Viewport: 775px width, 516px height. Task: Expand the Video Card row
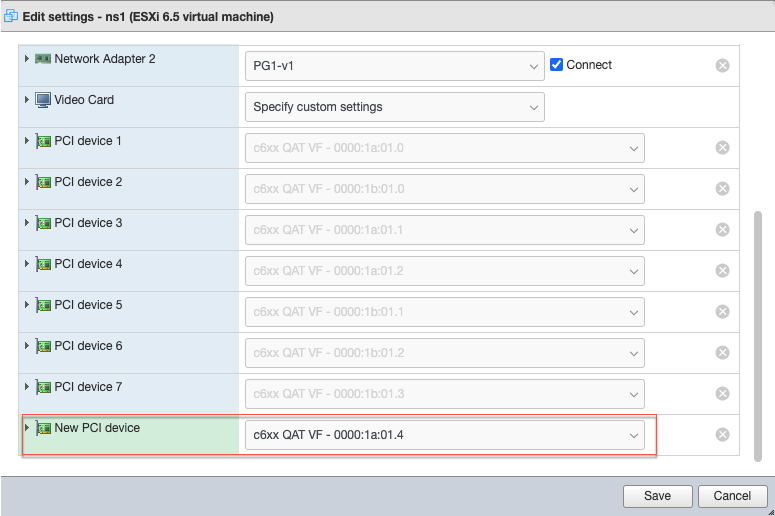pos(27,99)
